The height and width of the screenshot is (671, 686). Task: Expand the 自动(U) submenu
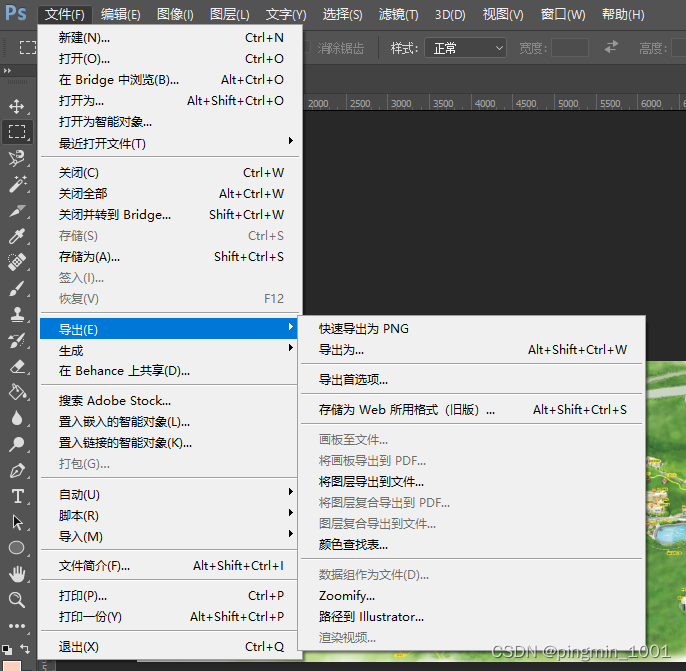[x=168, y=494]
